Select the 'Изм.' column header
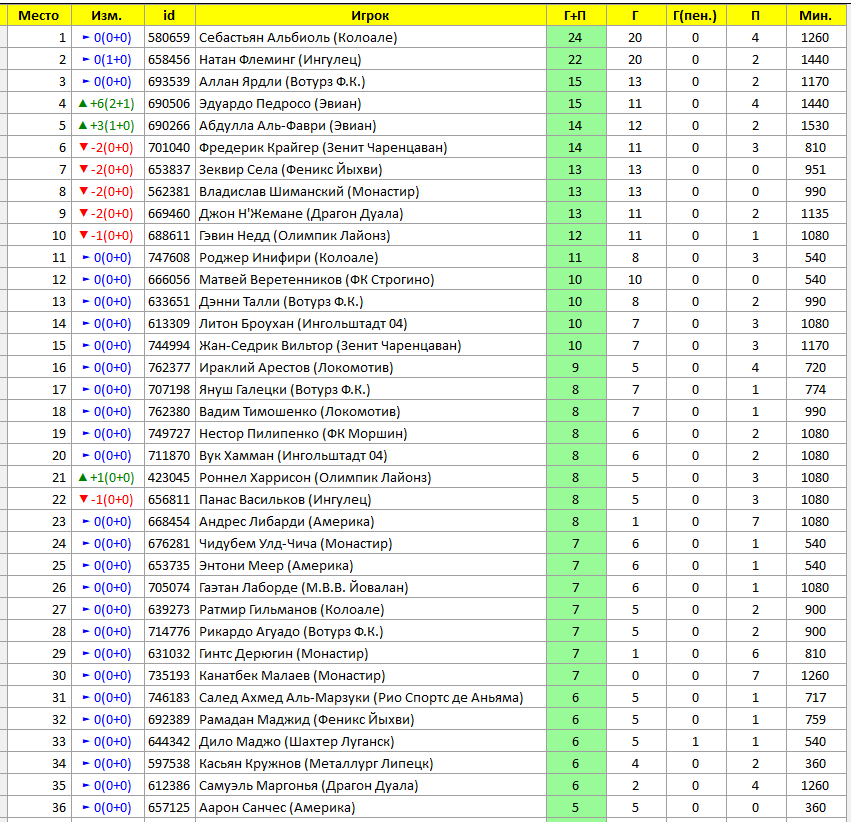This screenshot has height=822, width=851. pyautogui.click(x=107, y=15)
